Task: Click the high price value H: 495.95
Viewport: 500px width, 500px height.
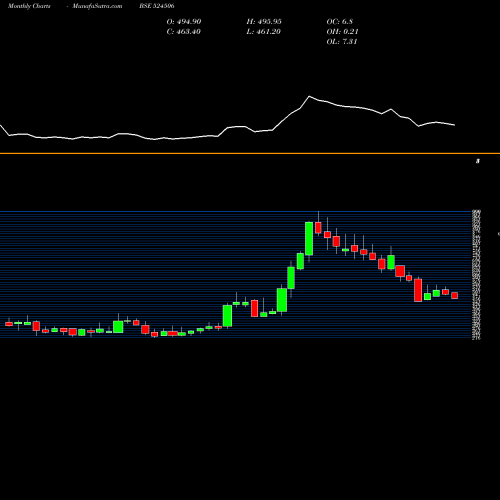Action: point(264,22)
